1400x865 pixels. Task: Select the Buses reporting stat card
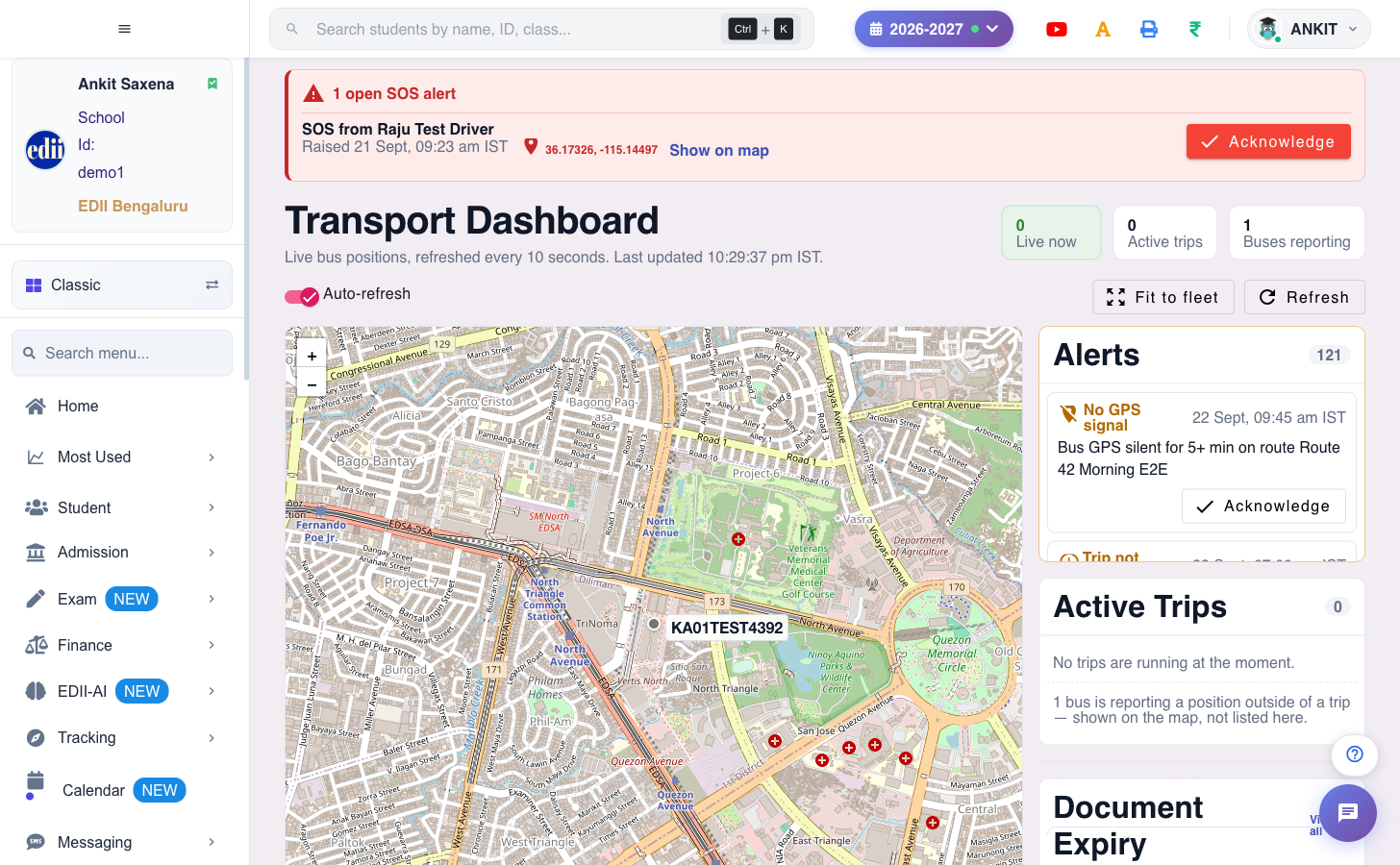click(1296, 233)
